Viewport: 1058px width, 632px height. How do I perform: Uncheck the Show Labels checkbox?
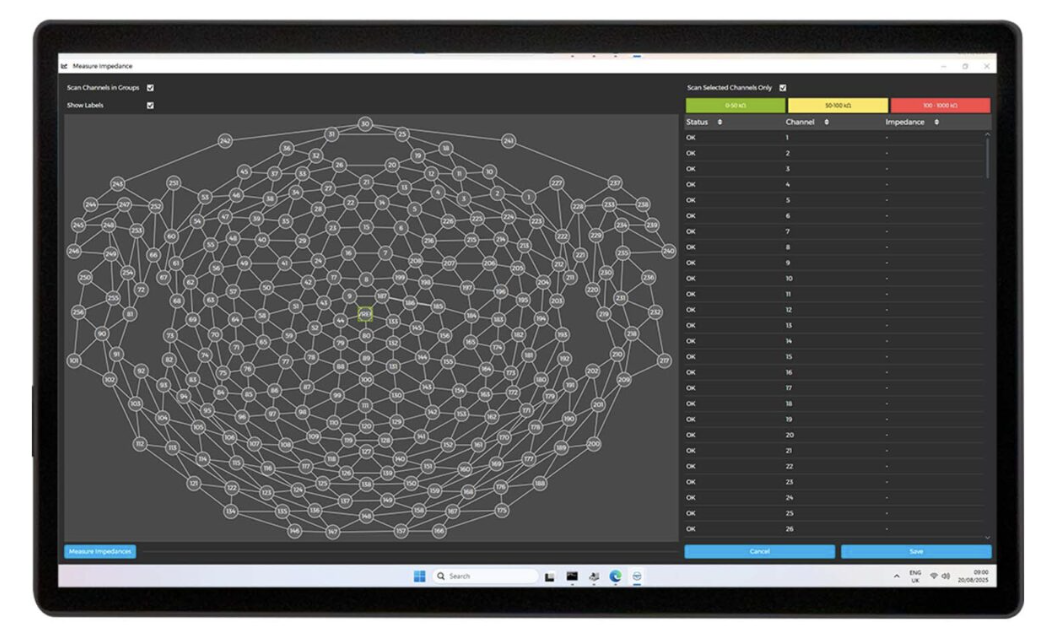point(150,105)
